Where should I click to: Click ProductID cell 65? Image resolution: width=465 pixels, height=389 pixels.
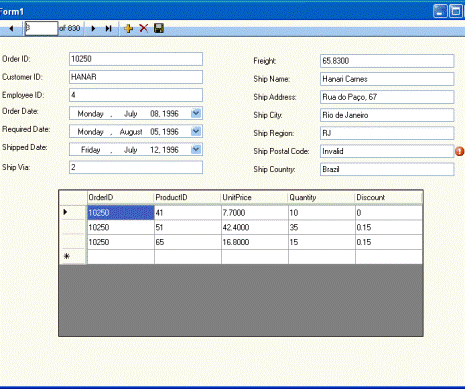tap(188, 242)
